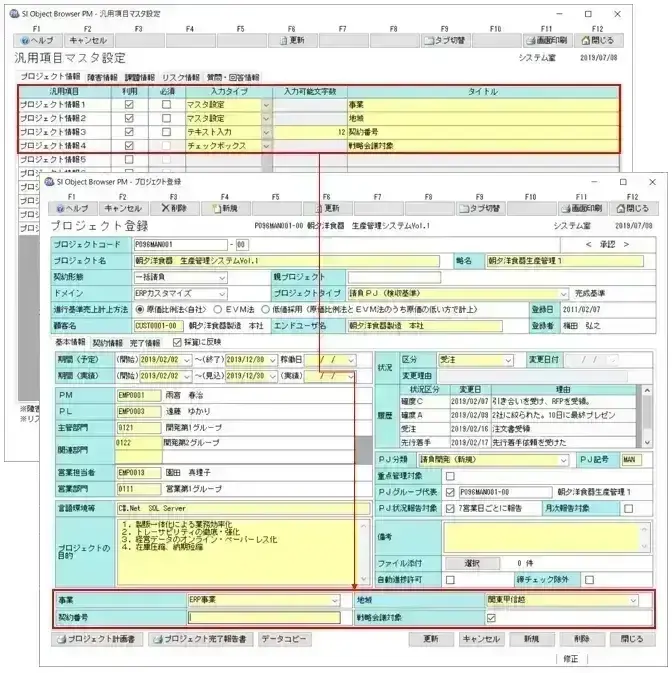This screenshot has width=672, height=673.
Task: Toggle 利用 checkbox for プロジェクト情報1
Action: pos(129,104)
